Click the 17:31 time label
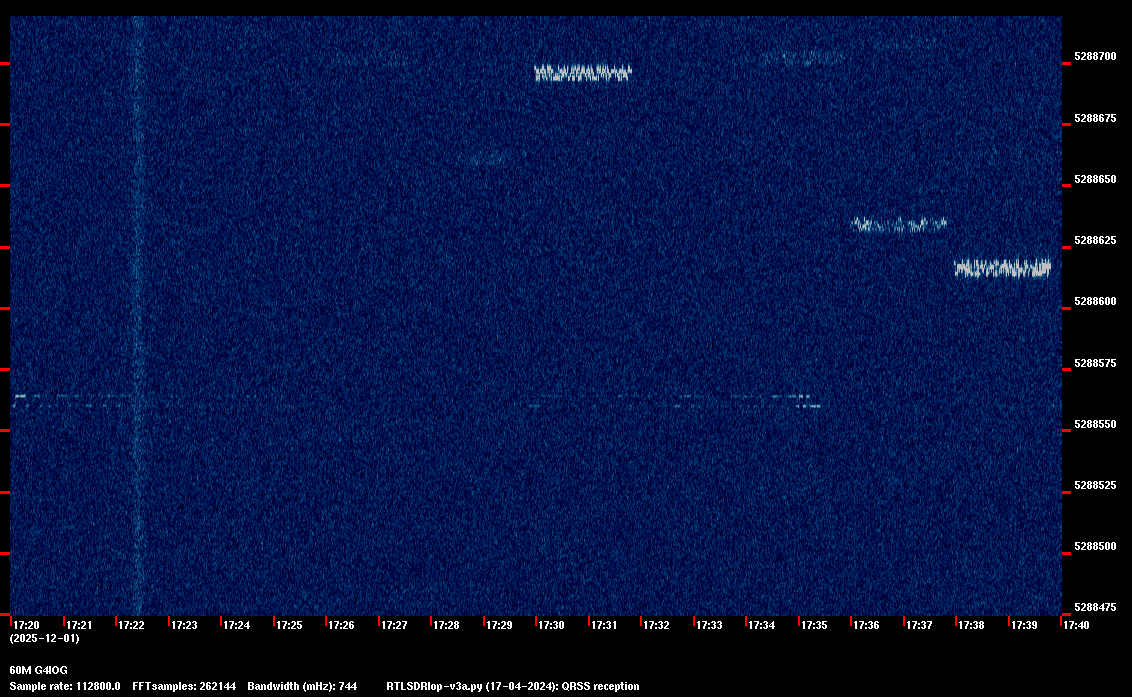 604,625
